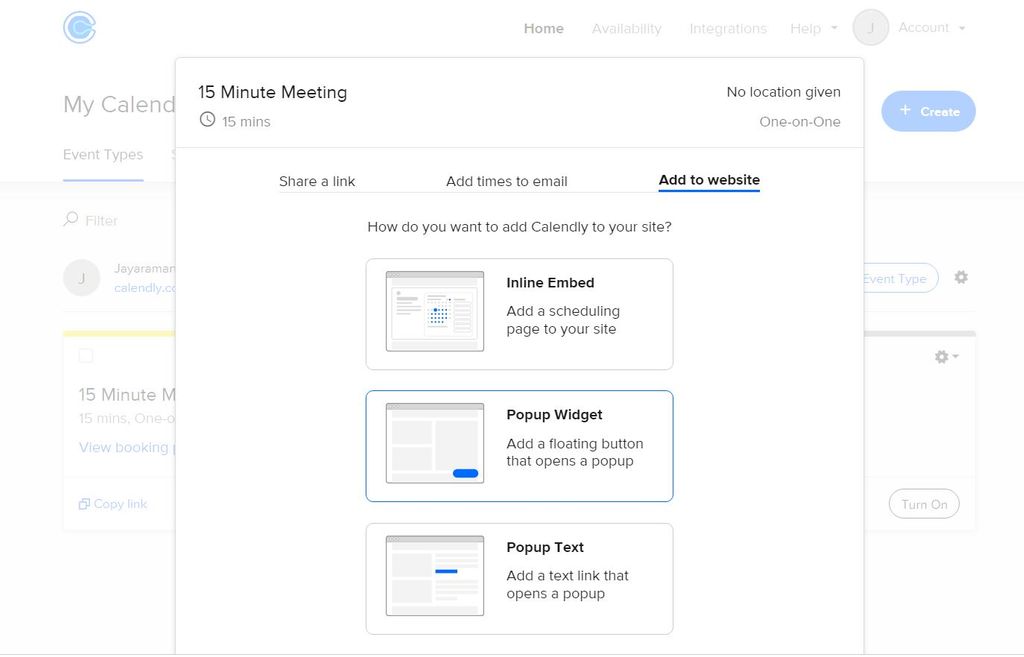Viewport: 1024px width, 657px height.
Task: Turn On the disabled event type
Action: pos(923,503)
